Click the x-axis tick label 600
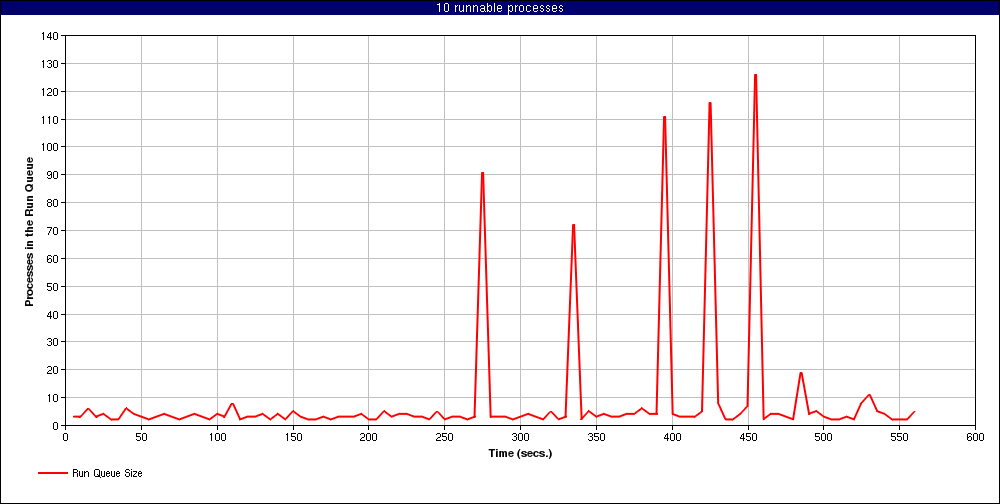This screenshot has width=1000, height=504. (975, 437)
